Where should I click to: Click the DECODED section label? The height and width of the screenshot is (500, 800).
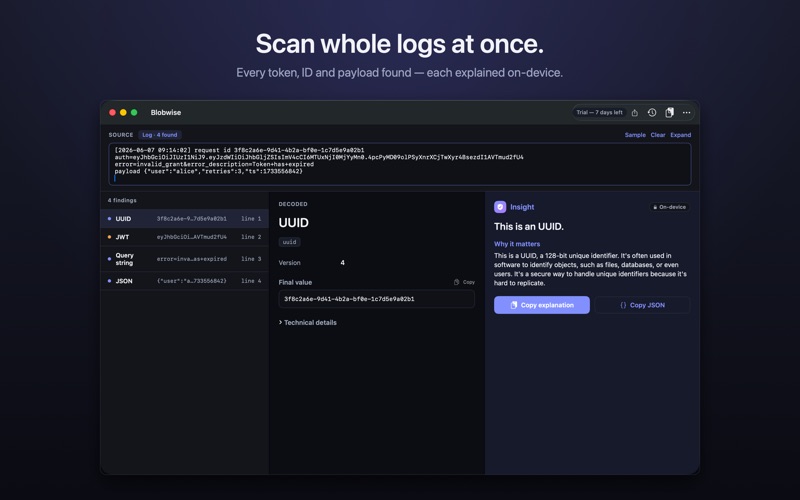293,204
